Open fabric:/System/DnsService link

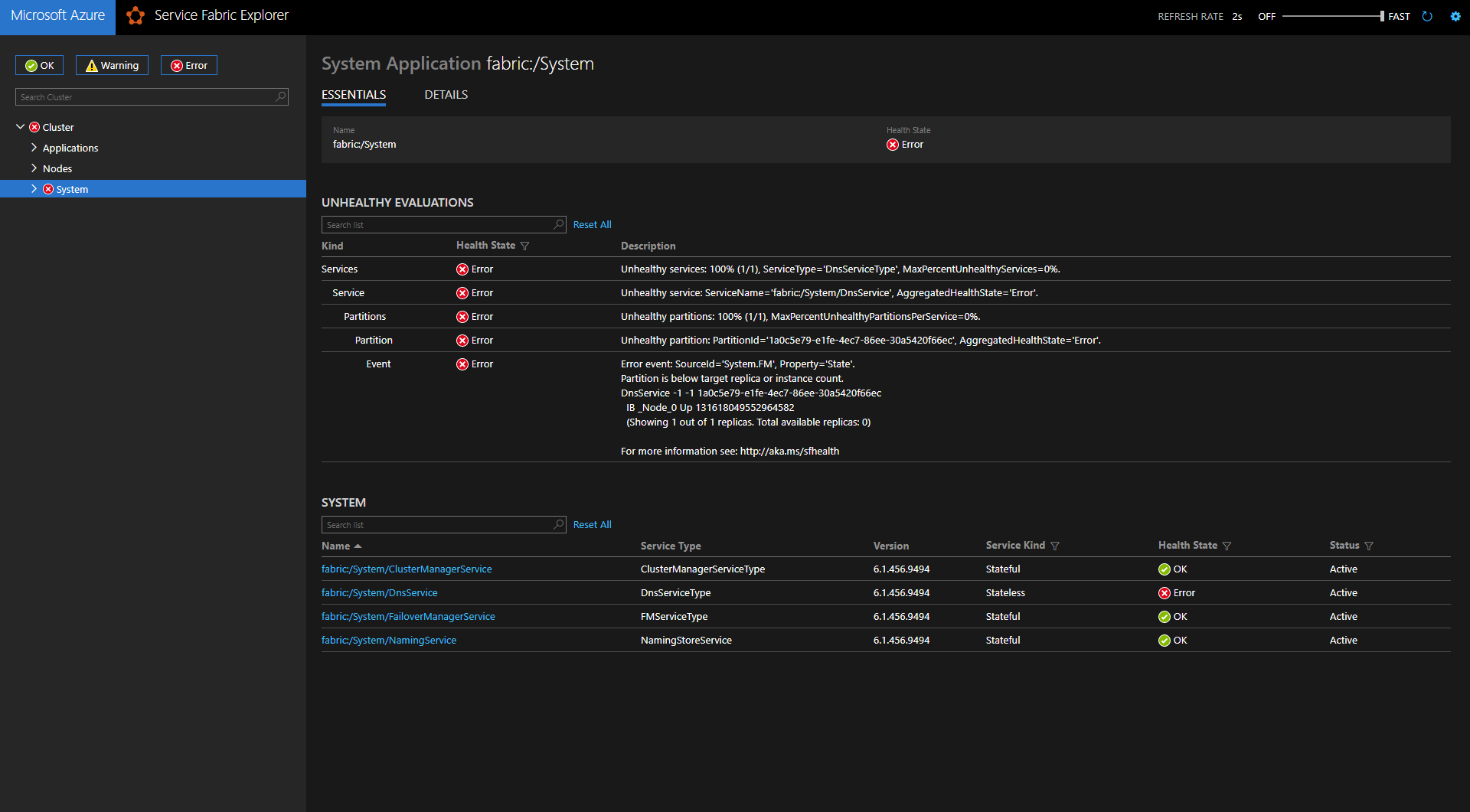(380, 593)
